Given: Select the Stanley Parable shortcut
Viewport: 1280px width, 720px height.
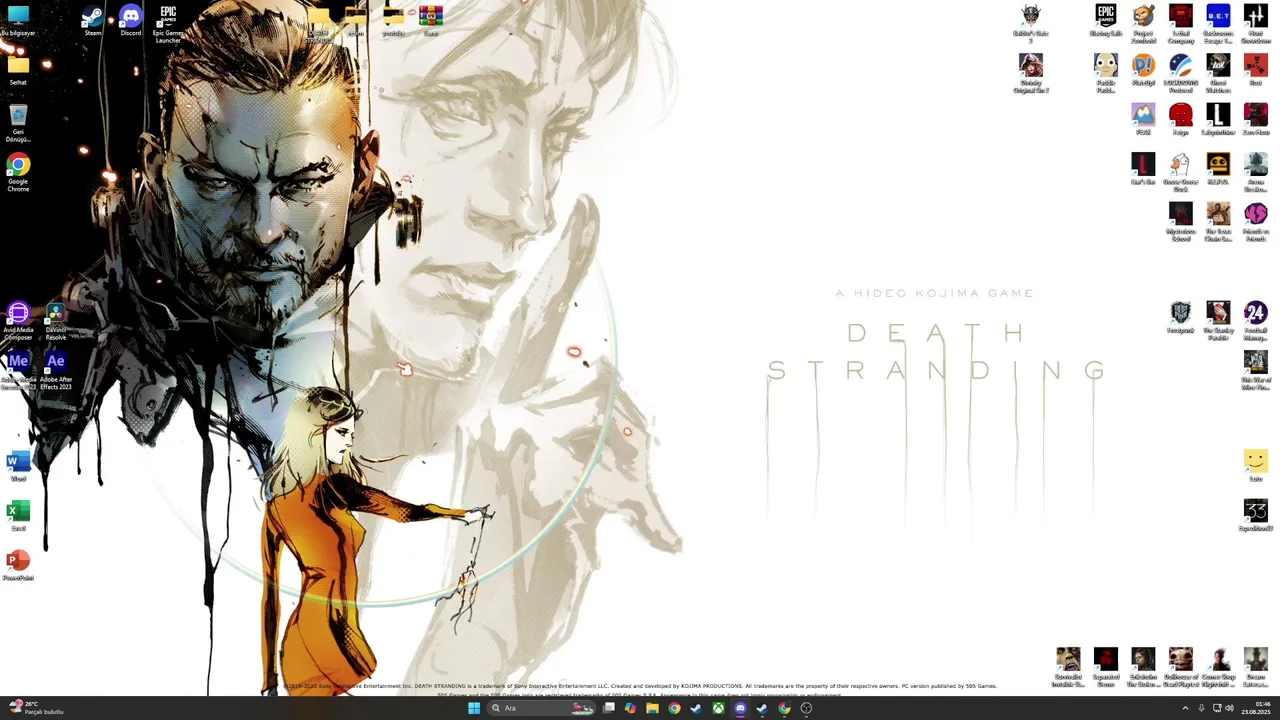Looking at the screenshot, I should (x=1218, y=320).
